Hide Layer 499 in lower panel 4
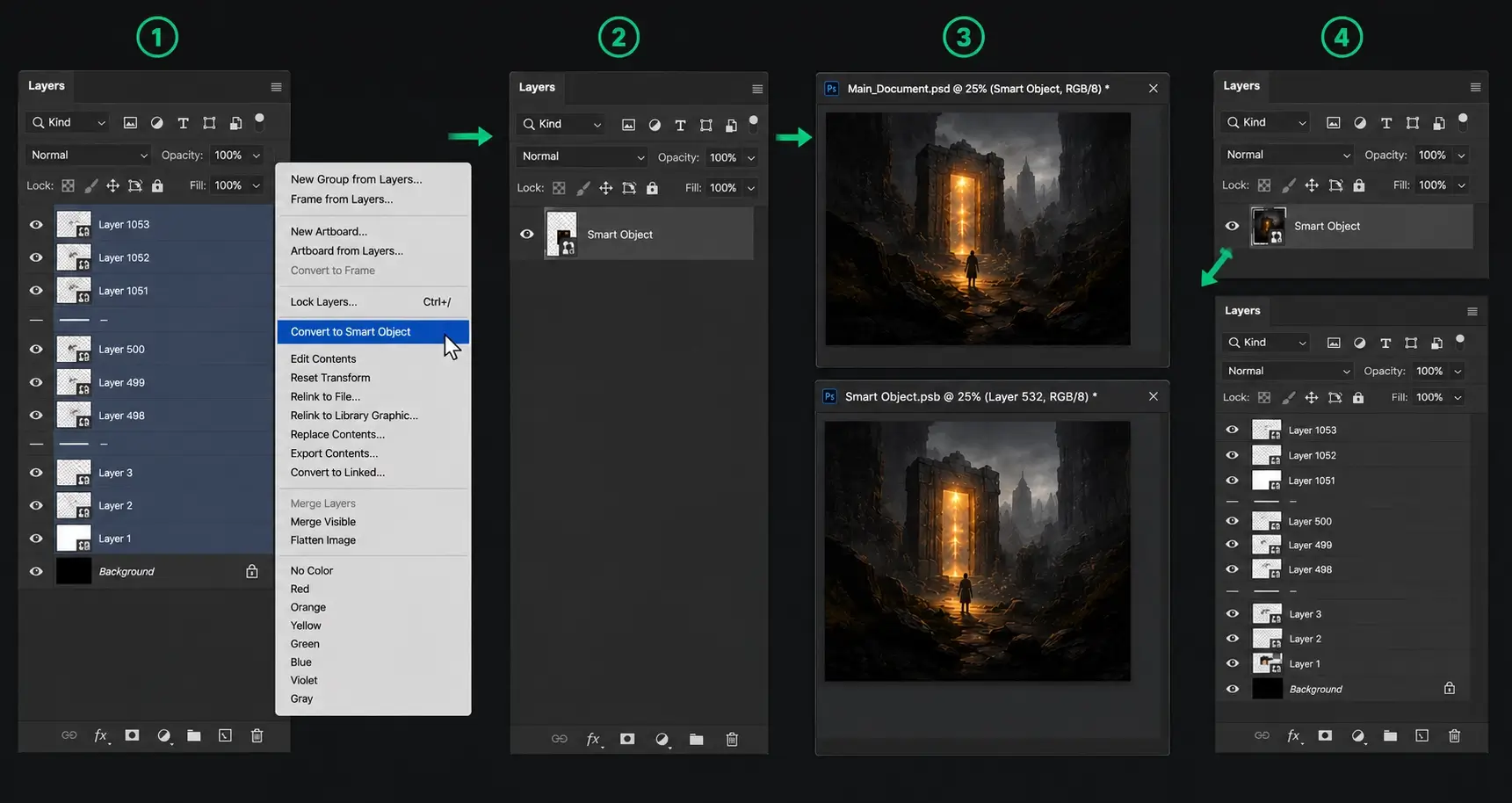This screenshot has height=803, width=1512. [x=1232, y=545]
